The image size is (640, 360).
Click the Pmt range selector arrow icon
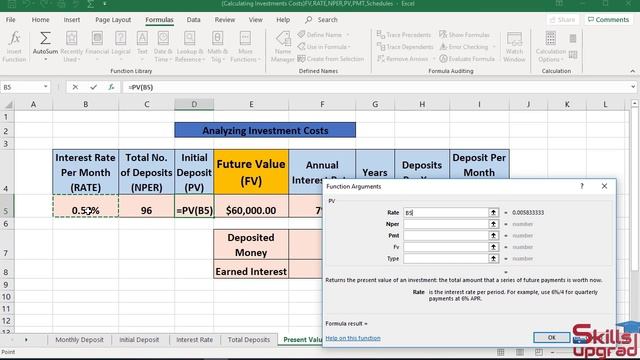tap(493, 235)
